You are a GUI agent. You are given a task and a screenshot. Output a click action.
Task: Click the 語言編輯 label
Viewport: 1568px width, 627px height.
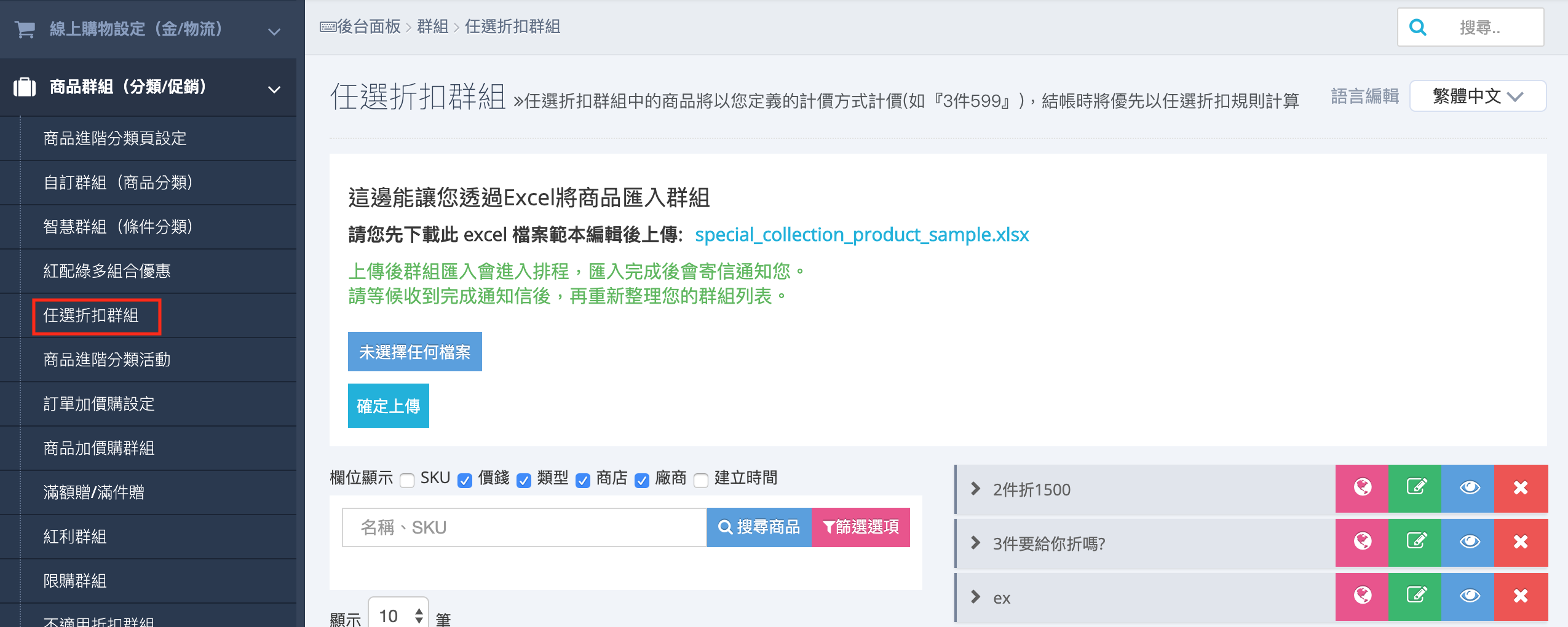point(1365,96)
